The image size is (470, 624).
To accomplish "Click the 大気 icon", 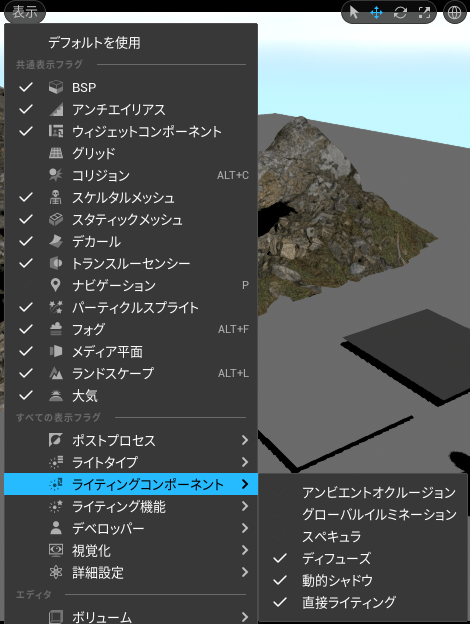I will (56, 395).
